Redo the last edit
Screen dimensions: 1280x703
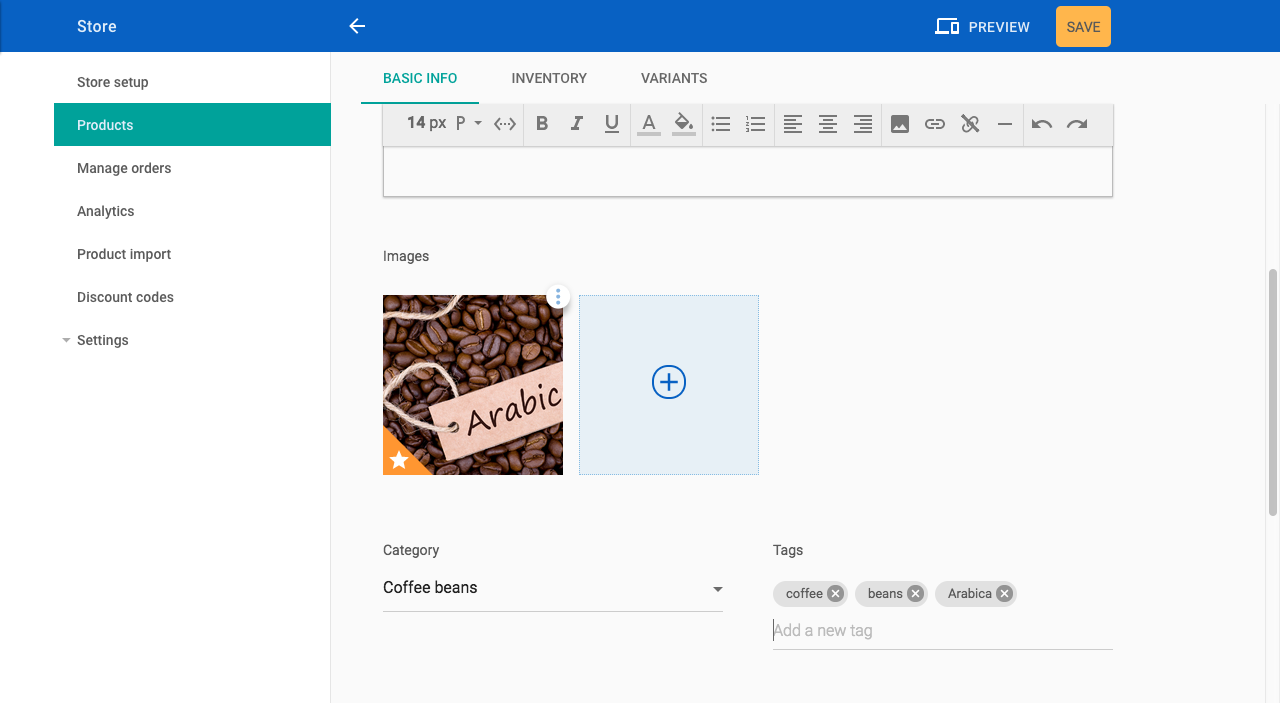(x=1077, y=124)
